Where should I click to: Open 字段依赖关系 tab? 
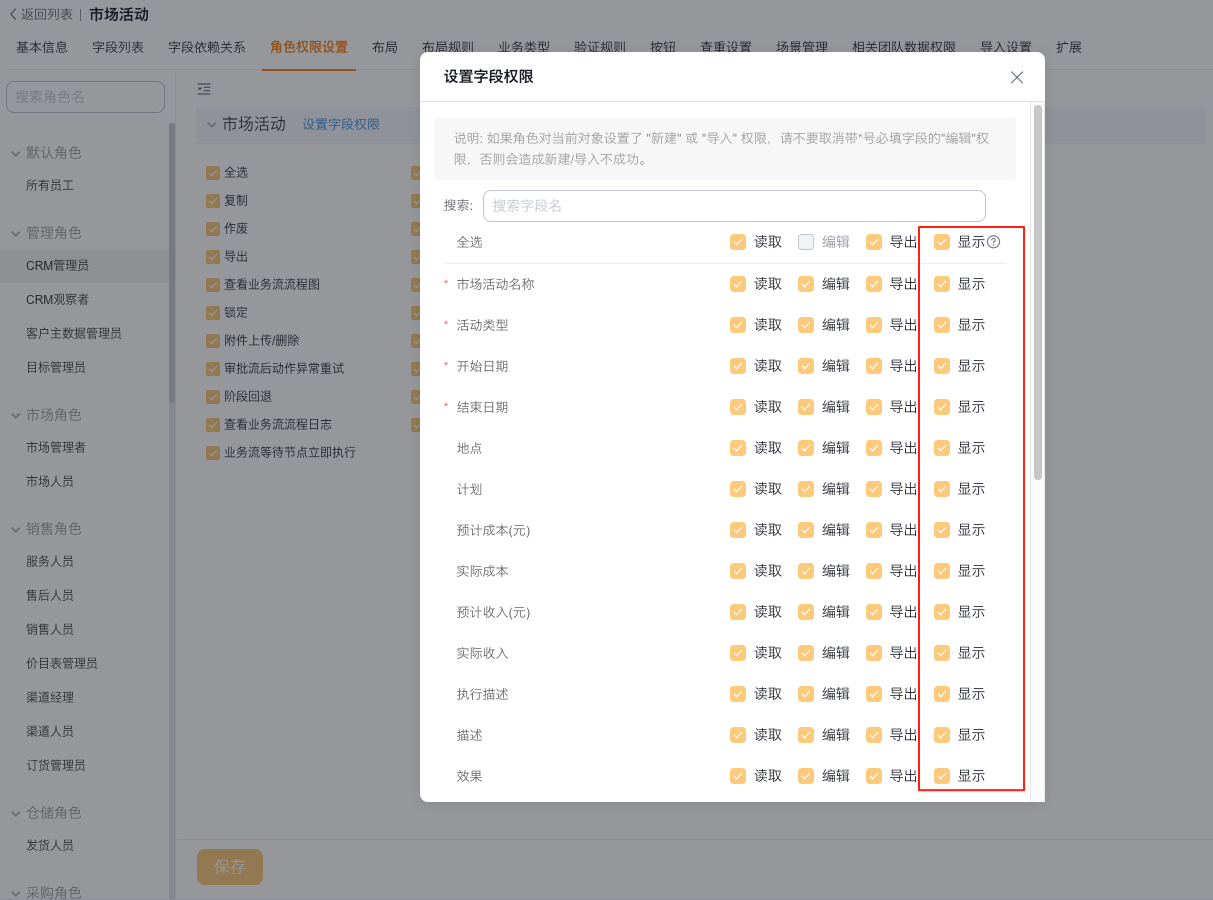point(207,48)
